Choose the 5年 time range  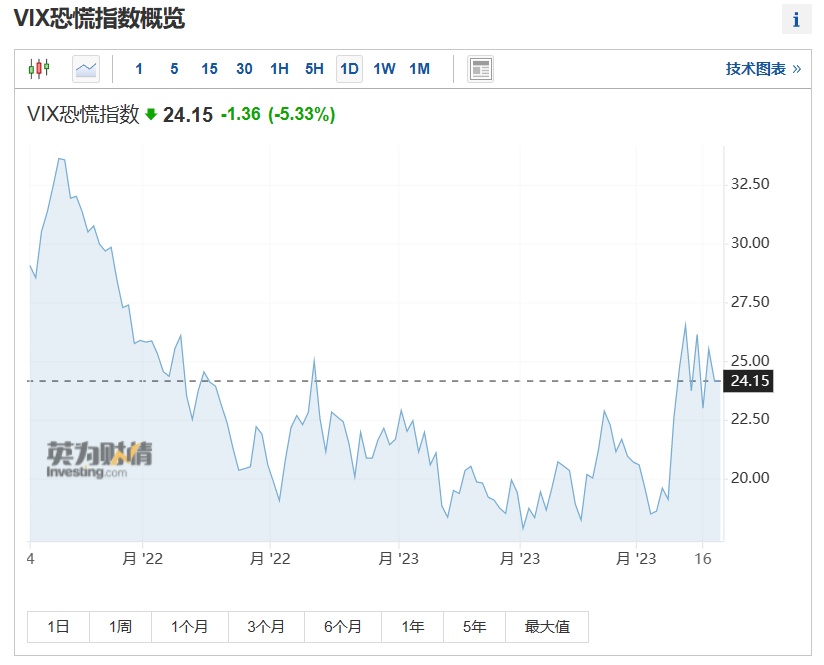[475, 627]
